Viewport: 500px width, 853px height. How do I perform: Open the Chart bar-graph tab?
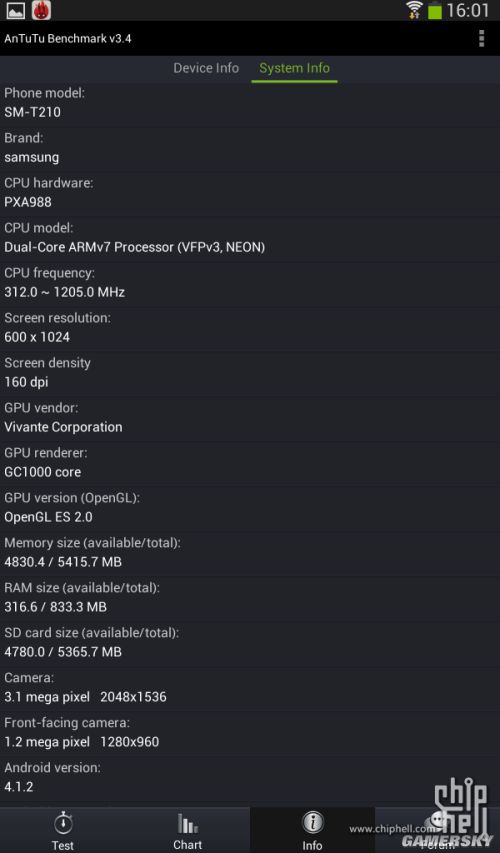pos(188,830)
